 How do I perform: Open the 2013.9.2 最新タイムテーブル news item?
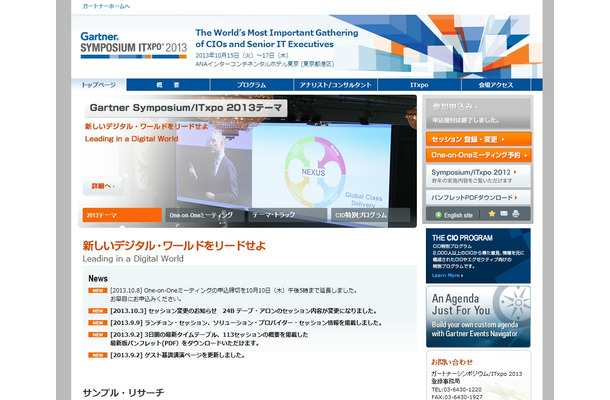click(209, 339)
